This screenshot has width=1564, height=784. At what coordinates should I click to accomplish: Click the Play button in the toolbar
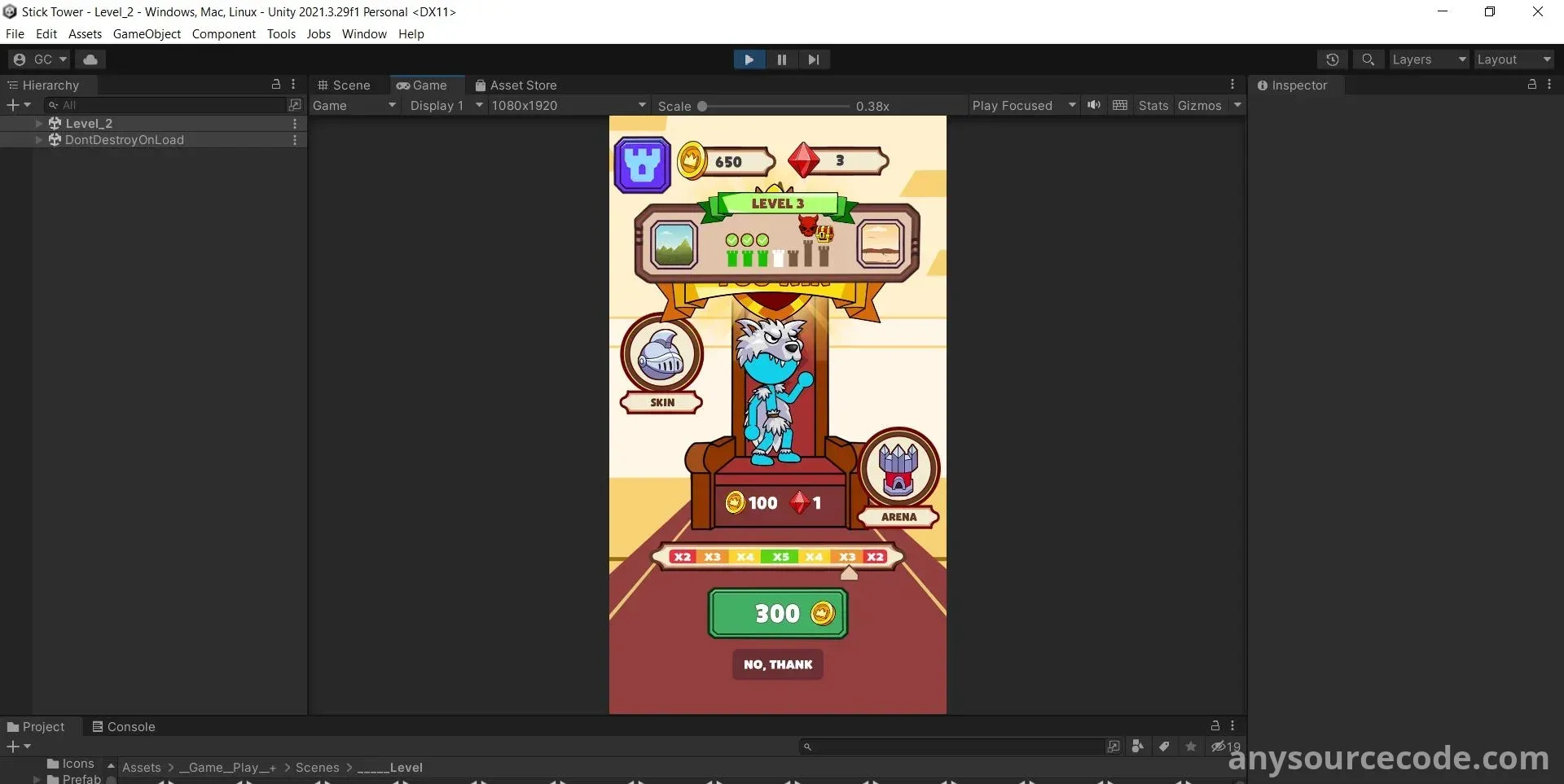749,59
